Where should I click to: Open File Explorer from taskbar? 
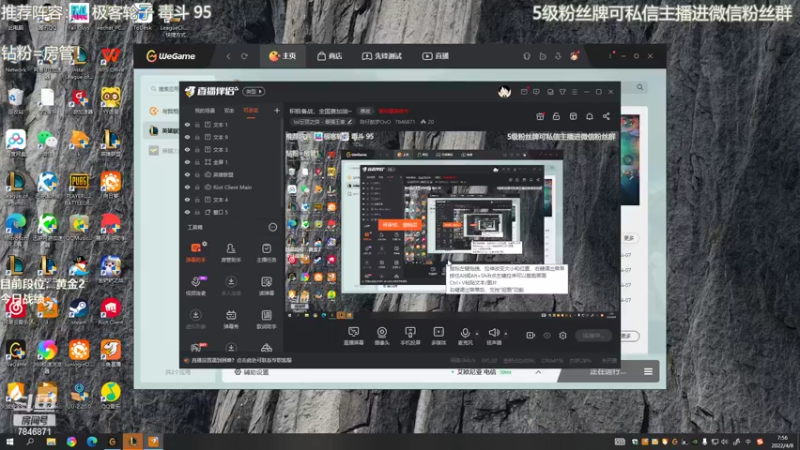pos(51,441)
